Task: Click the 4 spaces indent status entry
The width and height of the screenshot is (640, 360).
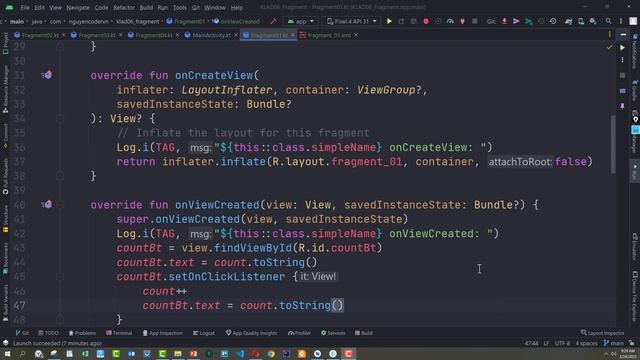Action: coord(586,343)
